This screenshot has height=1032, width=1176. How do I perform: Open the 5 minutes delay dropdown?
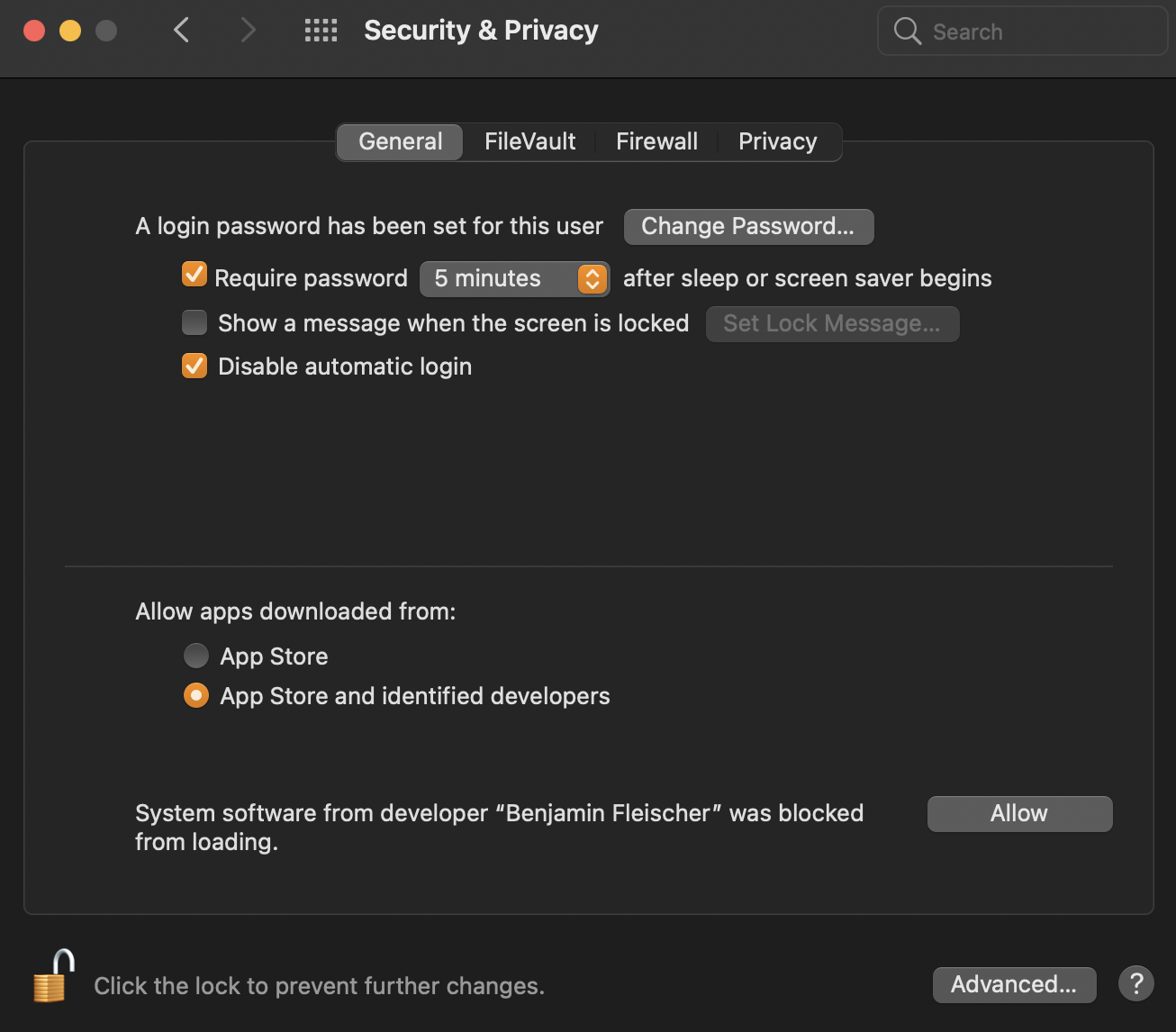pos(514,278)
